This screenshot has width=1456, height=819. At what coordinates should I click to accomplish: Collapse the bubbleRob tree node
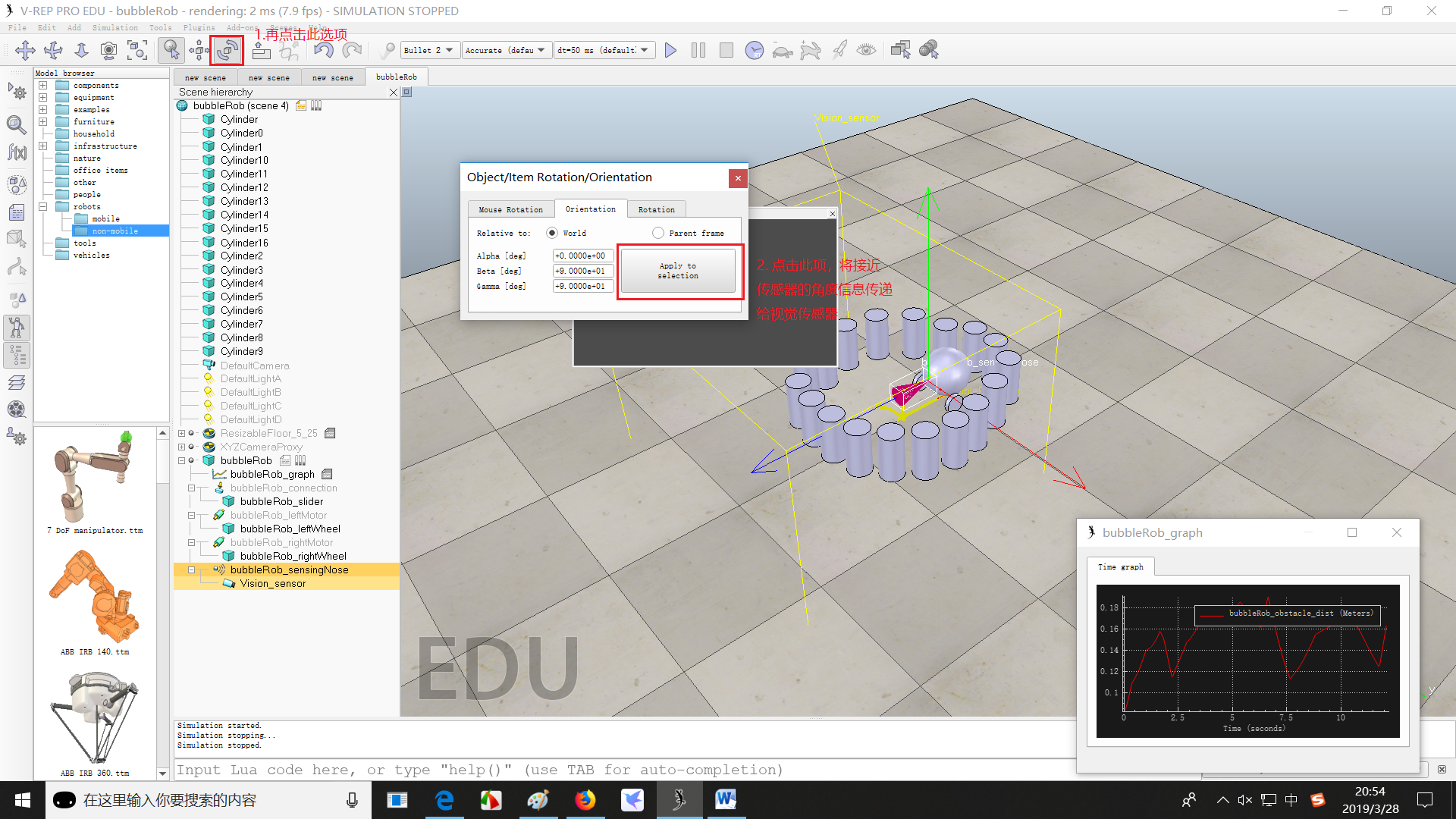click(x=182, y=461)
